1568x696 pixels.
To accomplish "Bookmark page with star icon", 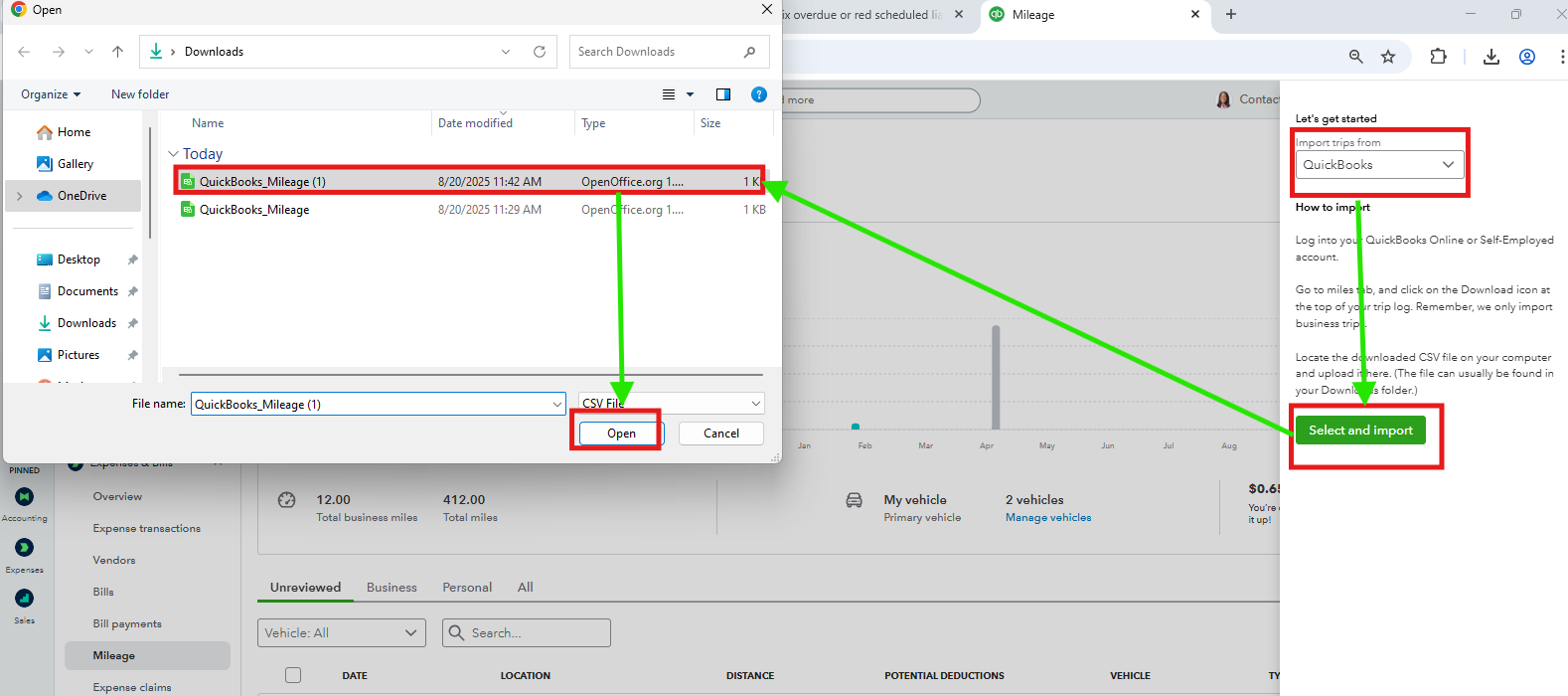I will [1388, 57].
